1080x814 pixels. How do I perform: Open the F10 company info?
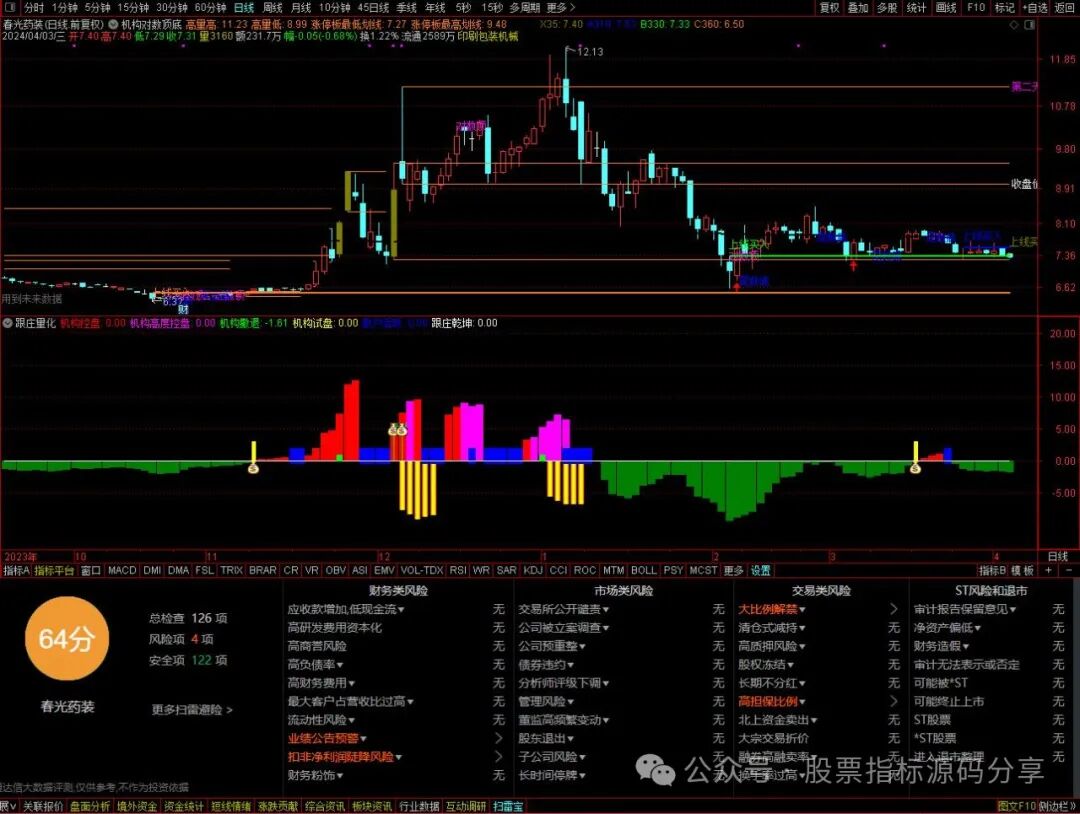(976, 8)
